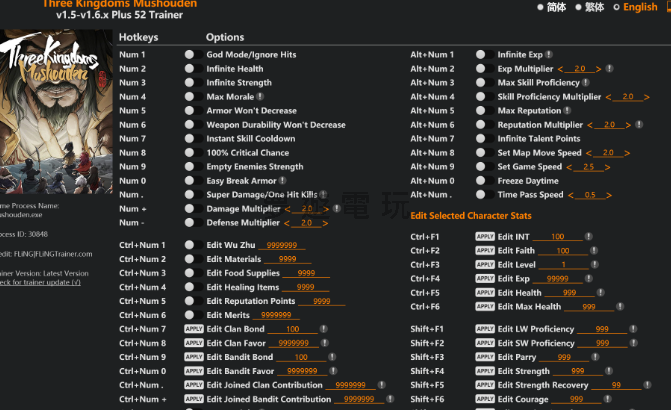The height and width of the screenshot is (410, 671).
Task: Decrease Set Game Speed value
Action: [569, 167]
